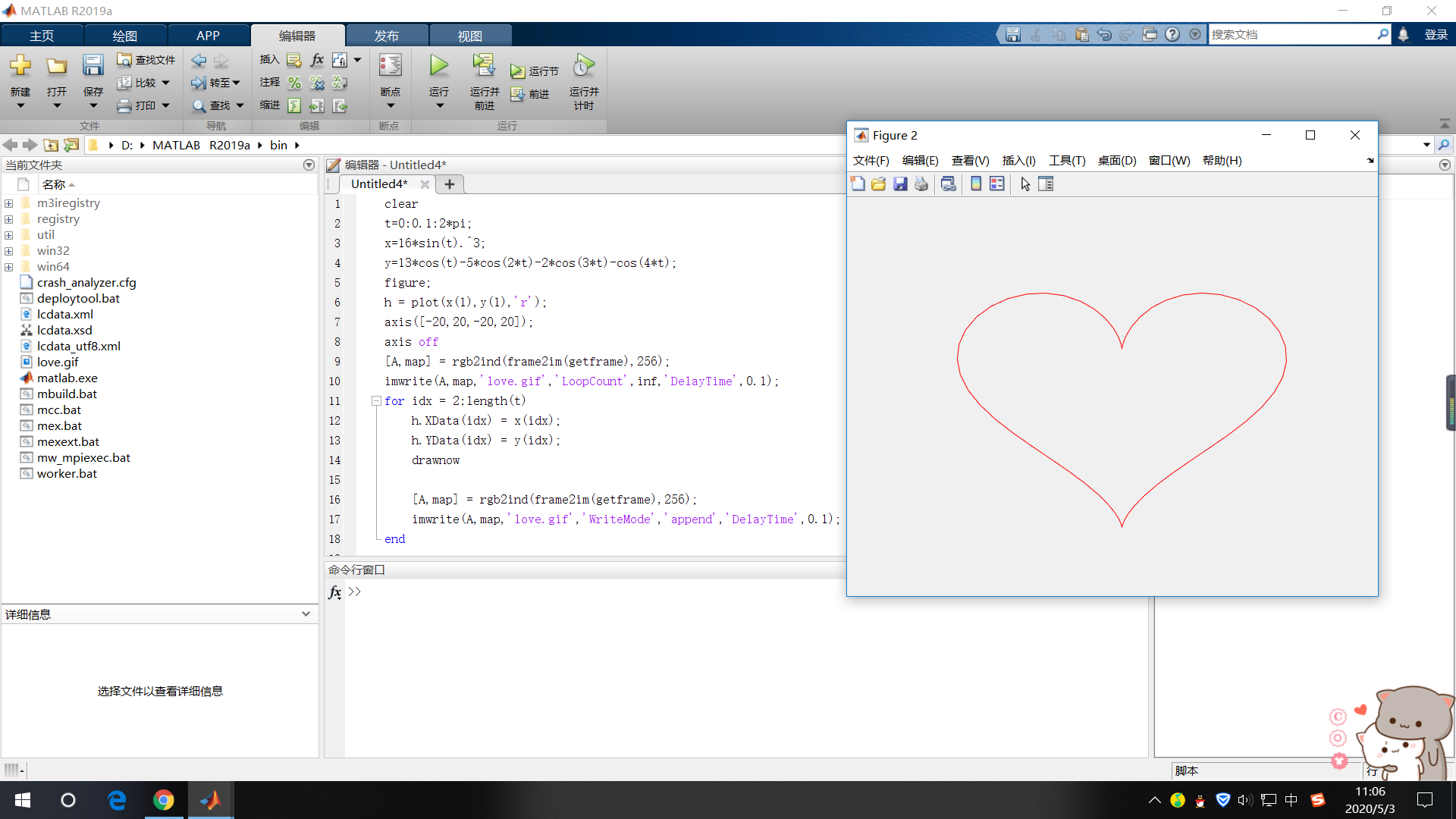Click the comment (%) icon in ribbon
The height and width of the screenshot is (819, 1456).
tap(294, 83)
